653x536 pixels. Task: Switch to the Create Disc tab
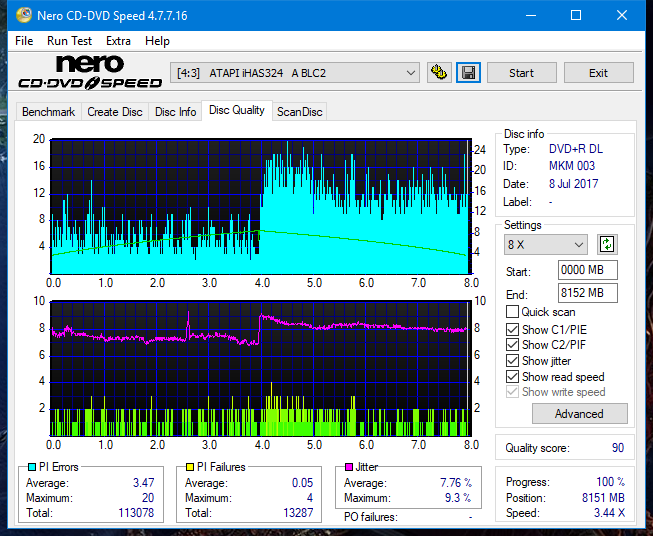click(x=115, y=112)
